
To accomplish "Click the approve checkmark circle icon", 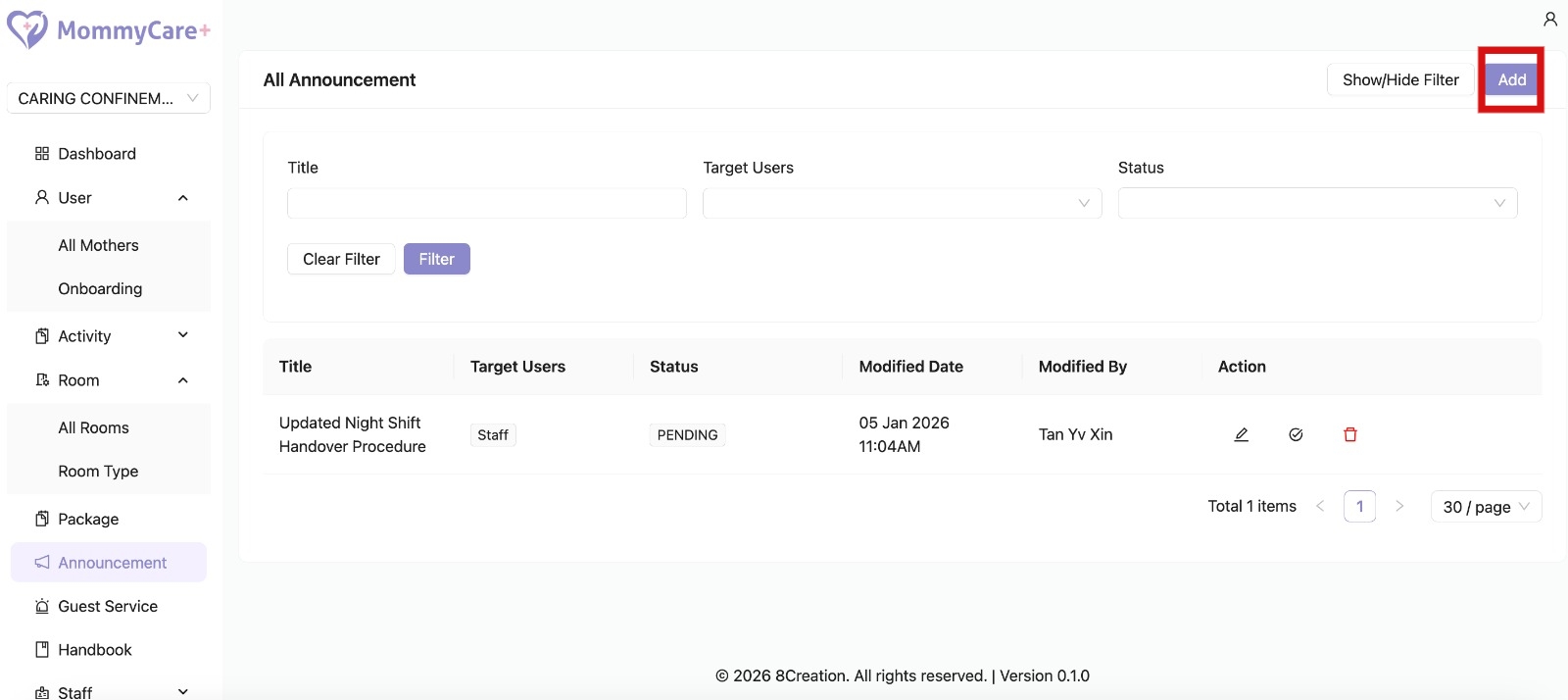I will (x=1296, y=434).
